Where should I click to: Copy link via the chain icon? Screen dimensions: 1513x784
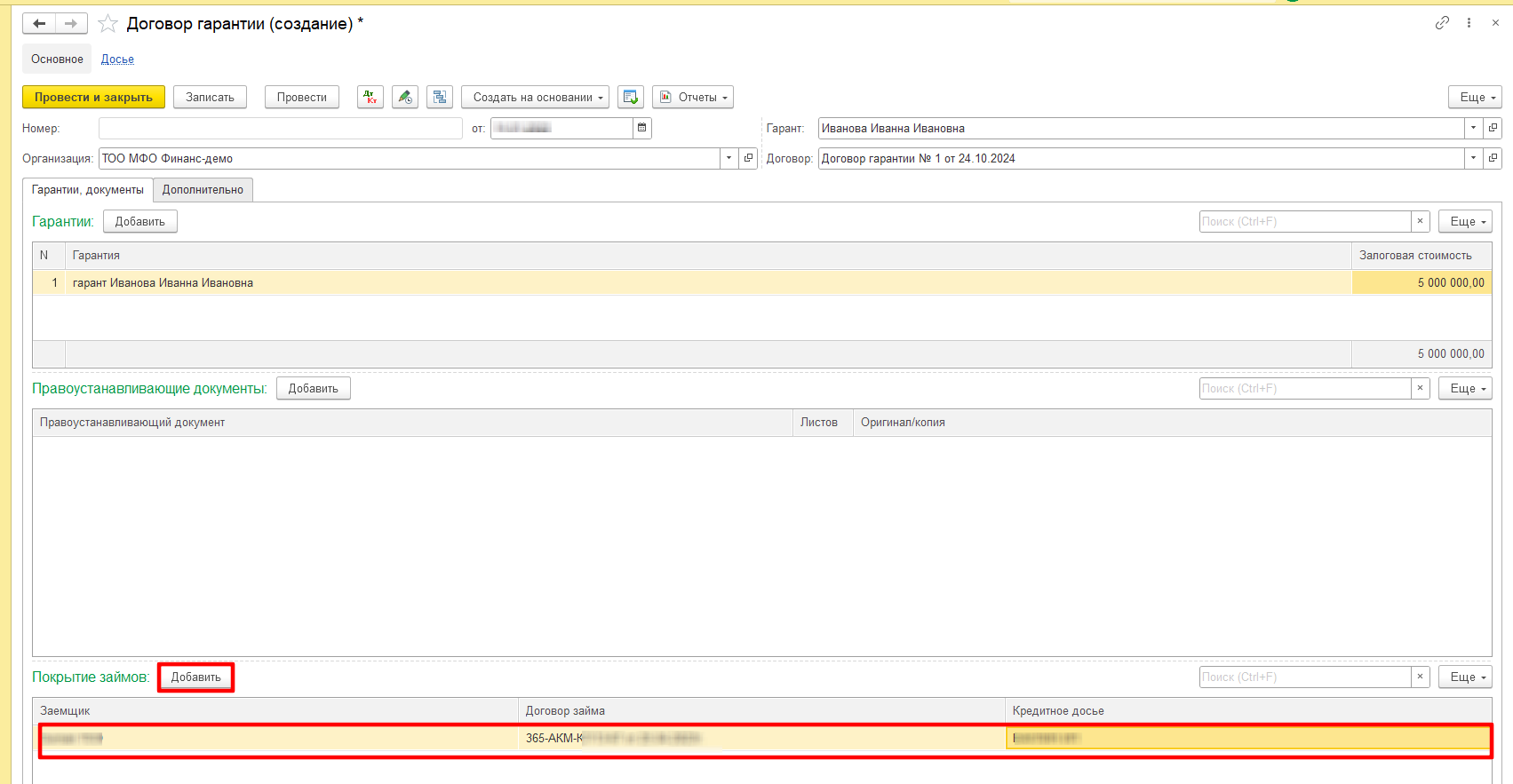(x=1442, y=23)
